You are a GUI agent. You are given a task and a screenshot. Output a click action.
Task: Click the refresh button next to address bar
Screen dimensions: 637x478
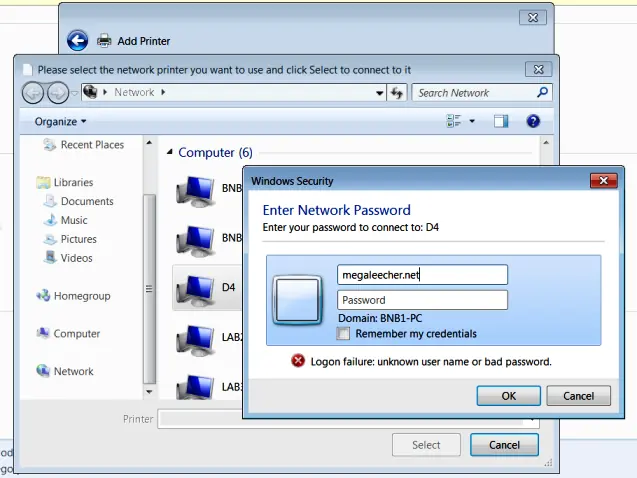tap(396, 93)
